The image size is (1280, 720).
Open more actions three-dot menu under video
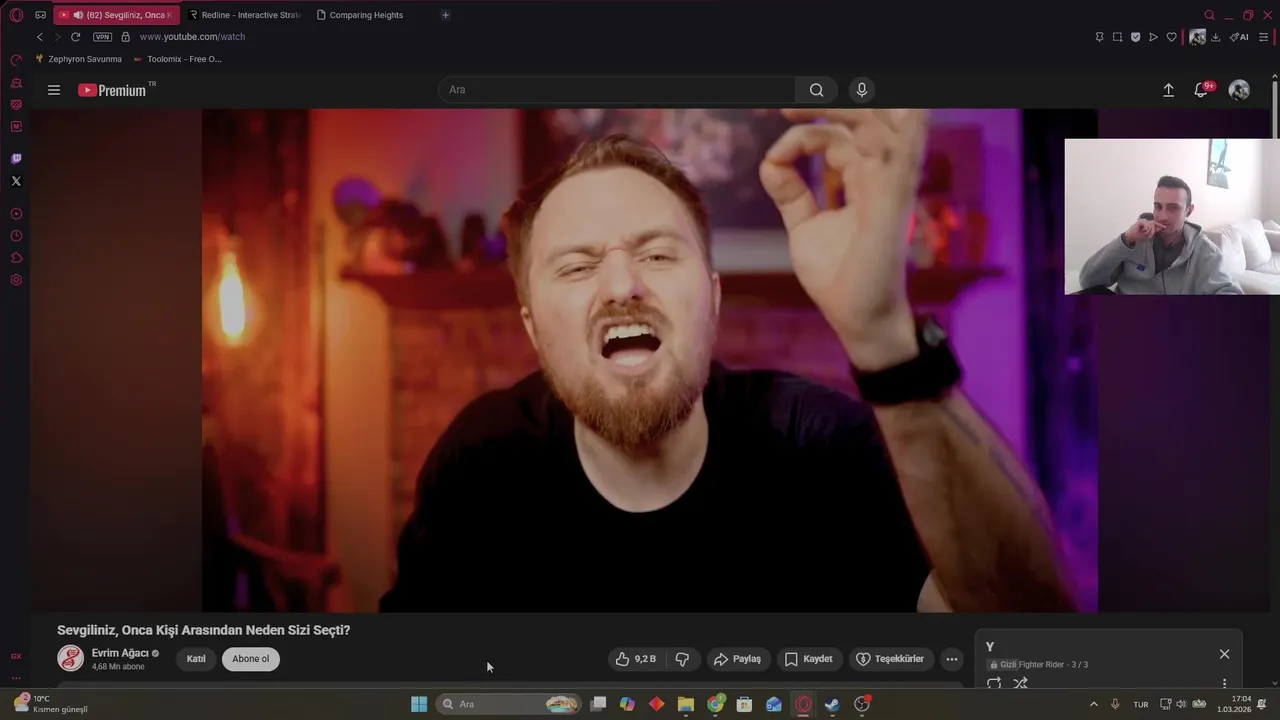[x=952, y=659]
